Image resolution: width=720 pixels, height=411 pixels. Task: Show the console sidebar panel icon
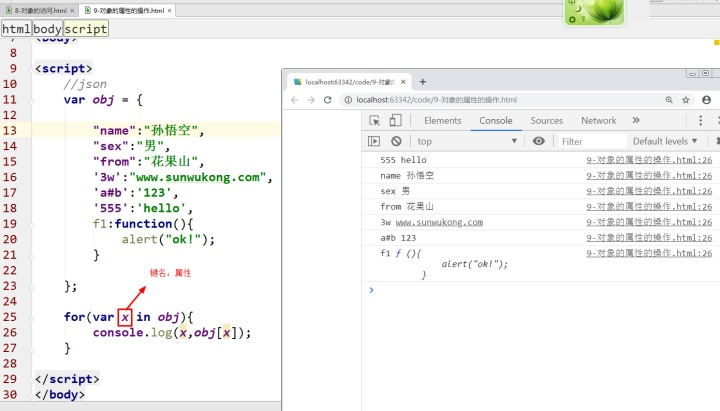tap(374, 141)
